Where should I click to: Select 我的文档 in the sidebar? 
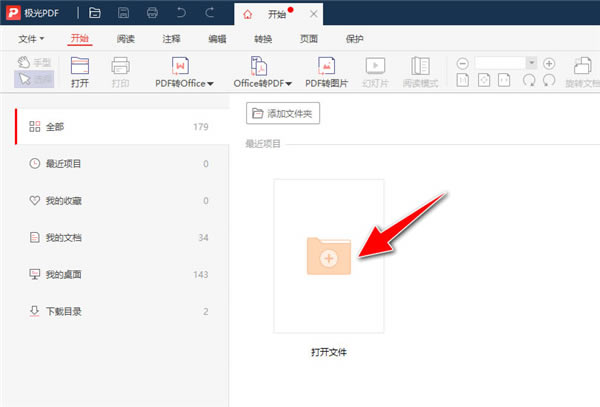pyautogui.click(x=122, y=238)
